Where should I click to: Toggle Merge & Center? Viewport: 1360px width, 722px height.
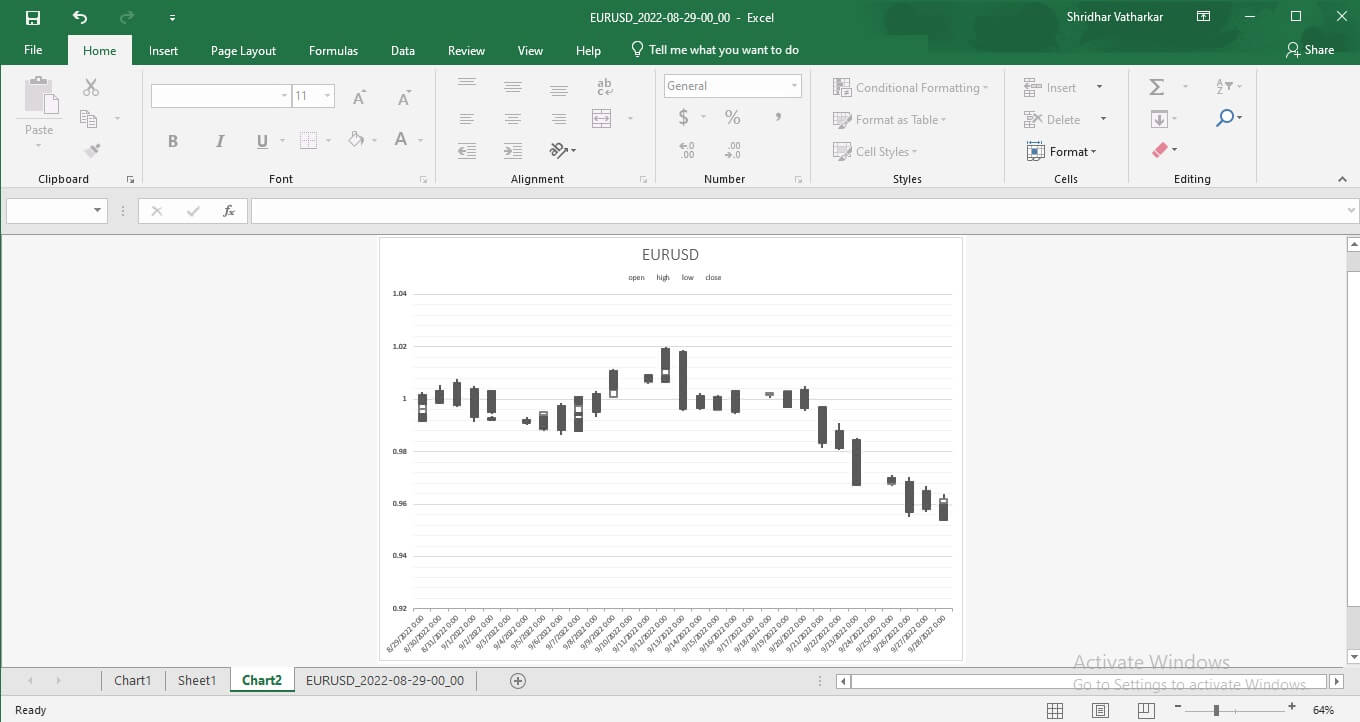tap(603, 118)
